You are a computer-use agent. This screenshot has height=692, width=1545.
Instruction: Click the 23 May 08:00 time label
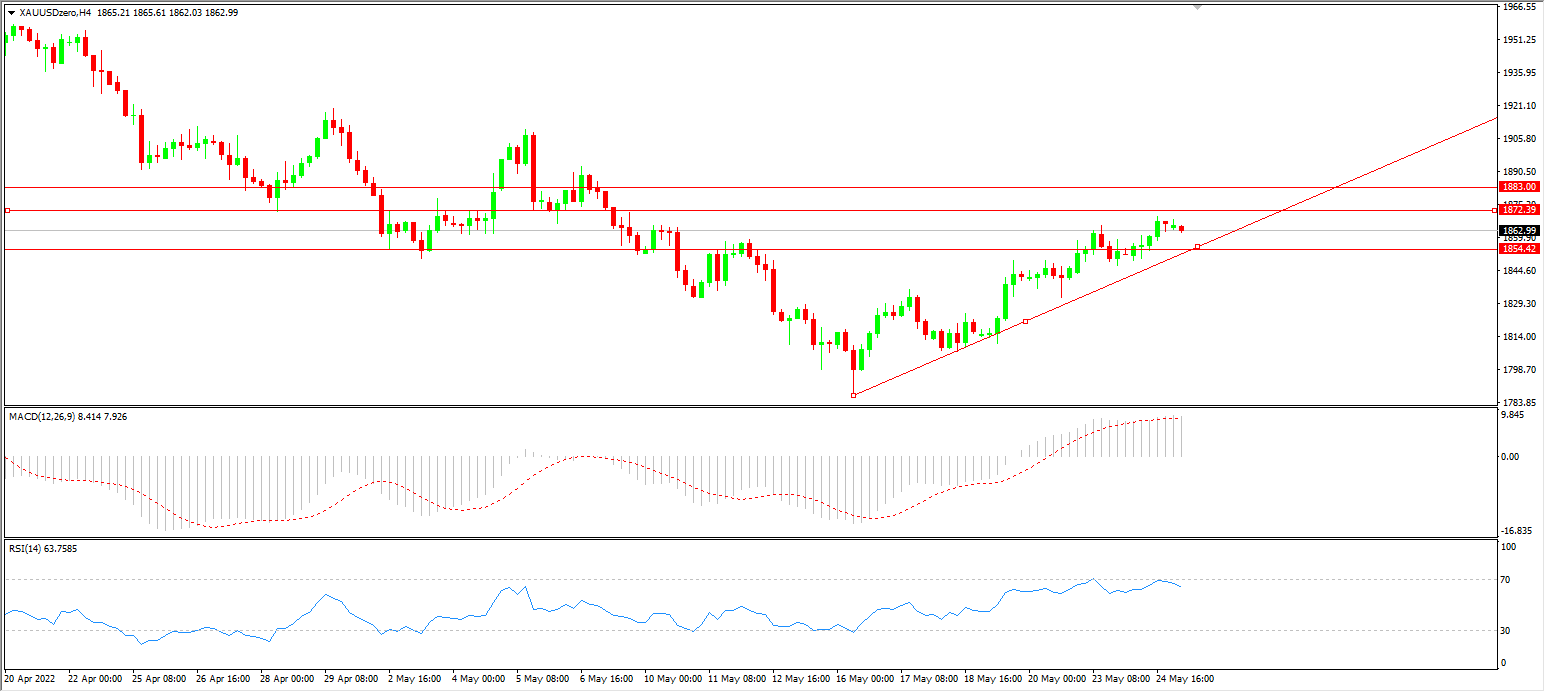(x=1120, y=678)
